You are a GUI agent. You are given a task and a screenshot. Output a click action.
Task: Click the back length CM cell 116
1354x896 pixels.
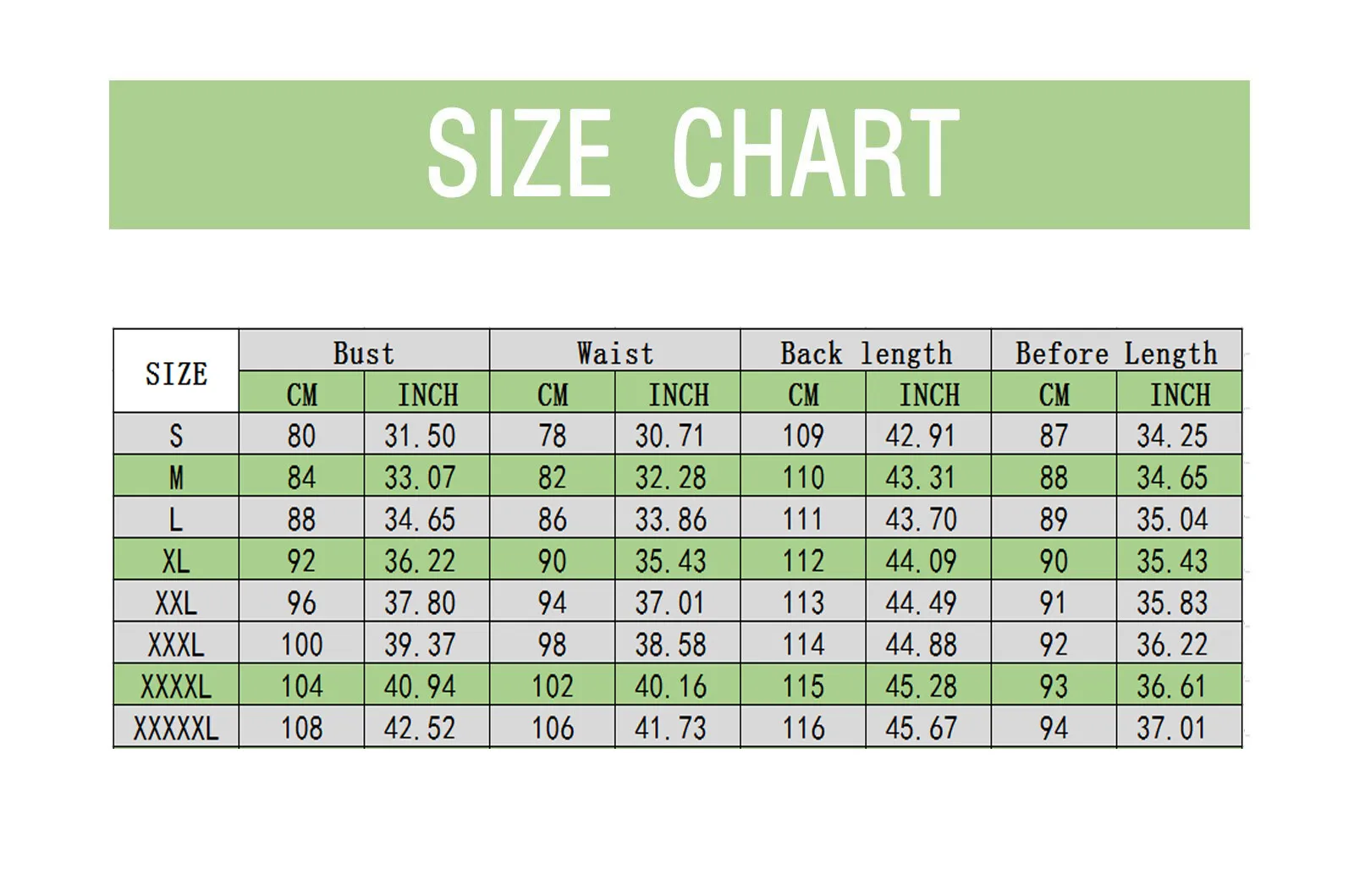[x=803, y=728]
